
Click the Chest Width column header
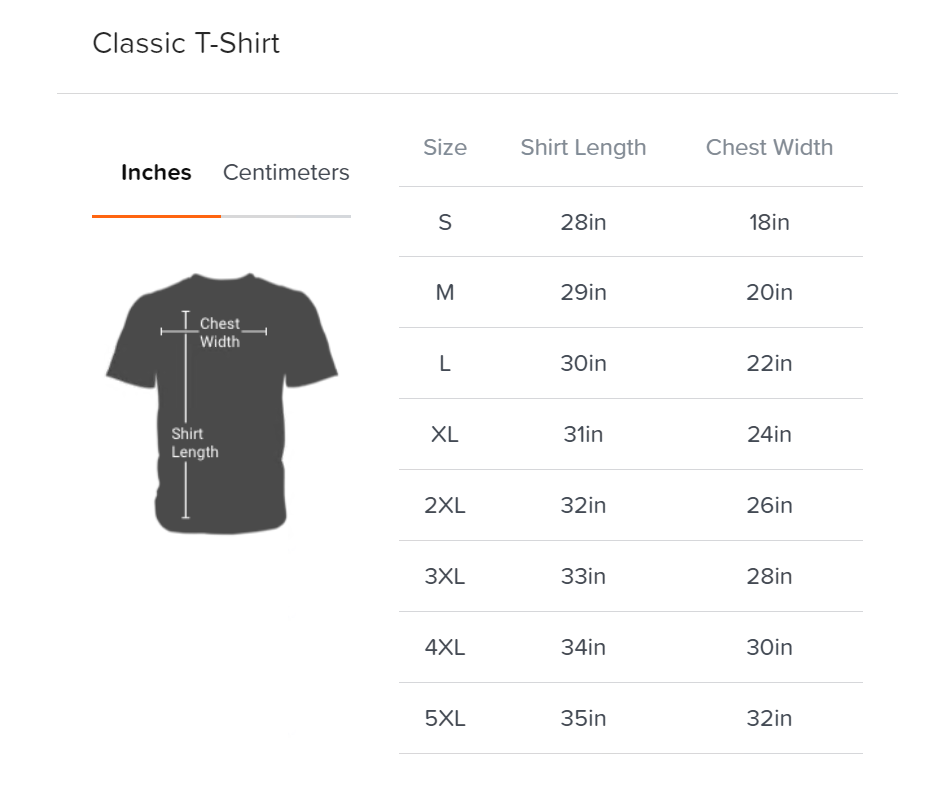click(x=769, y=148)
